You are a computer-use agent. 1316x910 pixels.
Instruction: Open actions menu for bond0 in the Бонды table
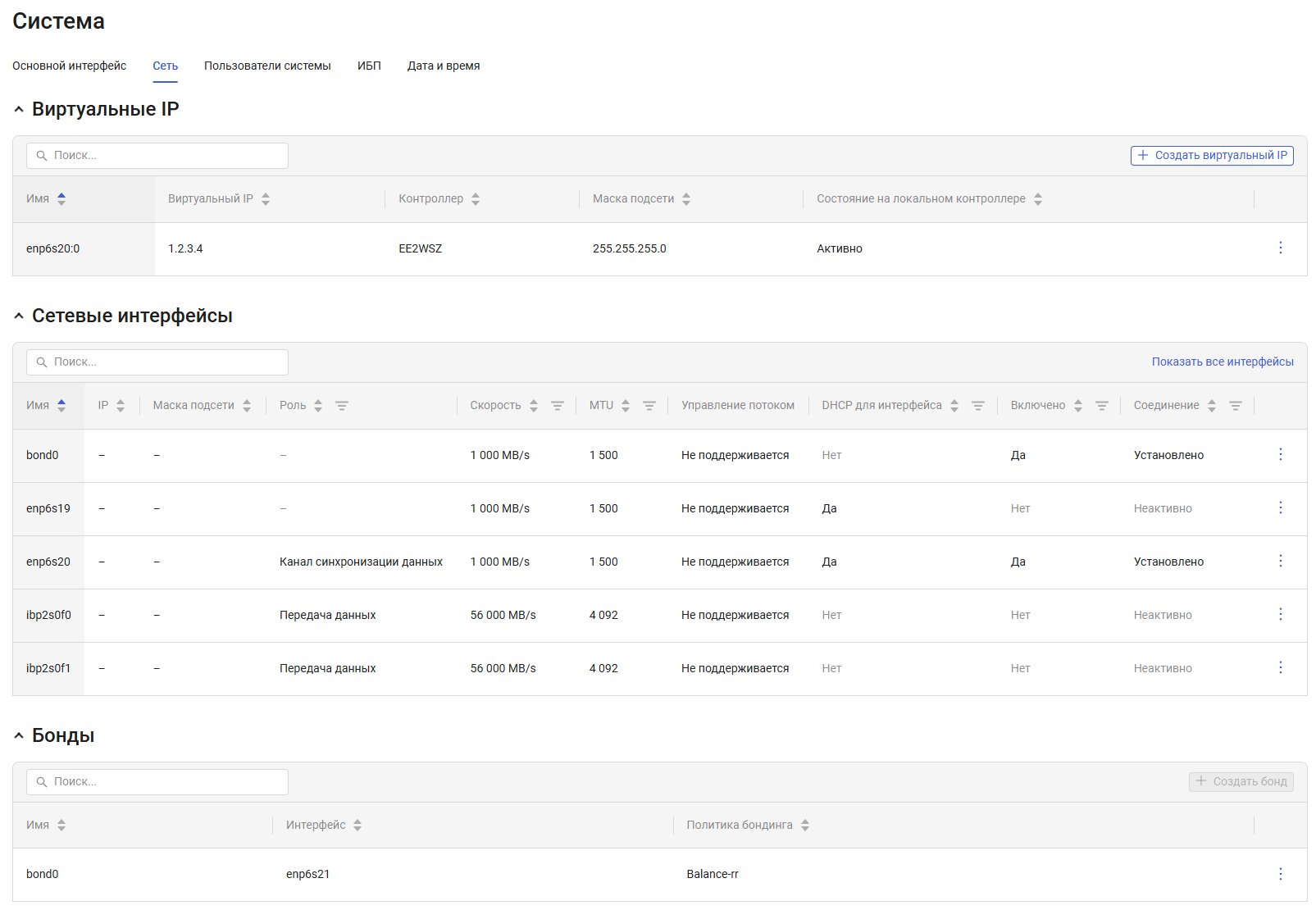pos(1280,874)
